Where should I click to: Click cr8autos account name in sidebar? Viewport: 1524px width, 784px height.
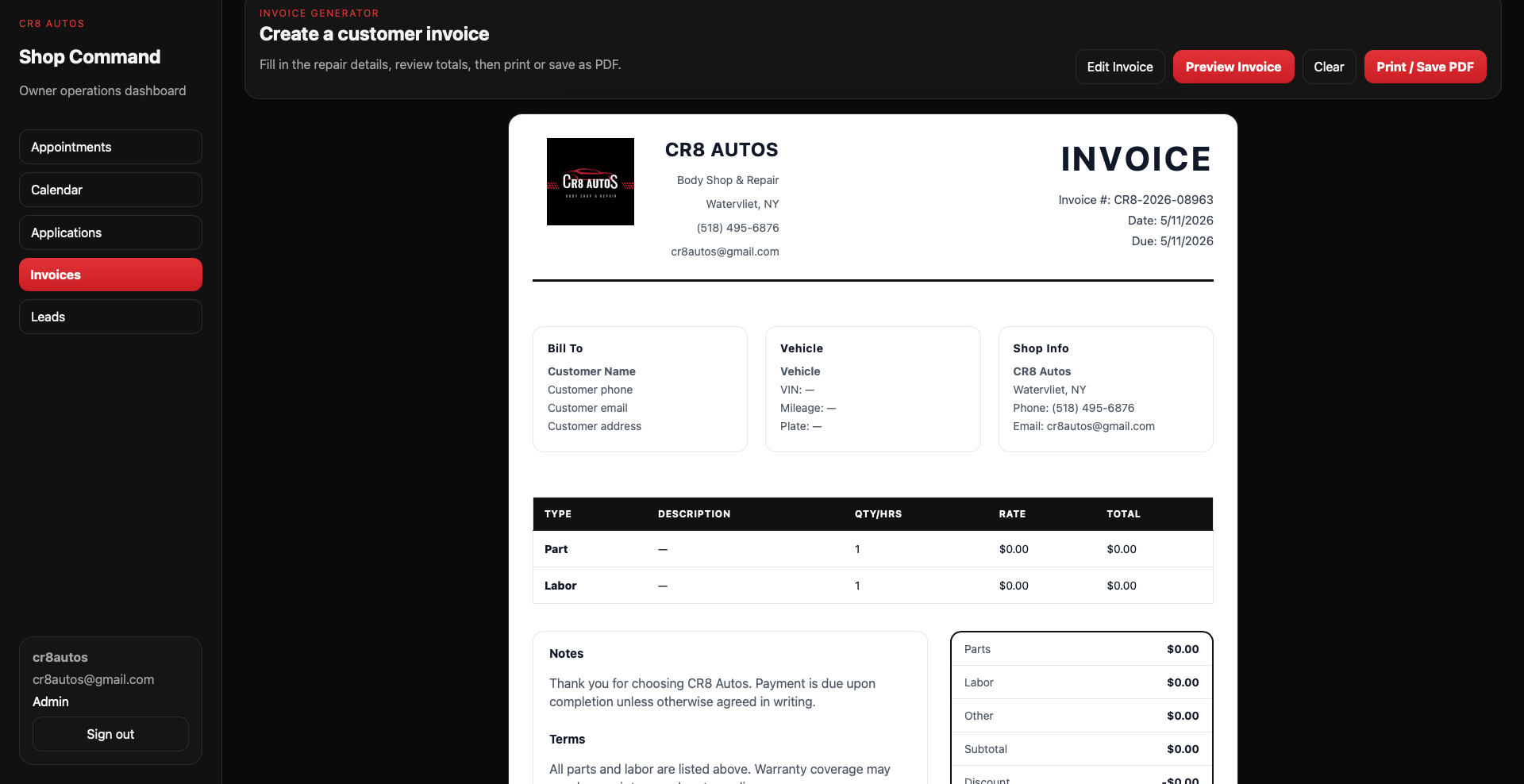coord(60,657)
